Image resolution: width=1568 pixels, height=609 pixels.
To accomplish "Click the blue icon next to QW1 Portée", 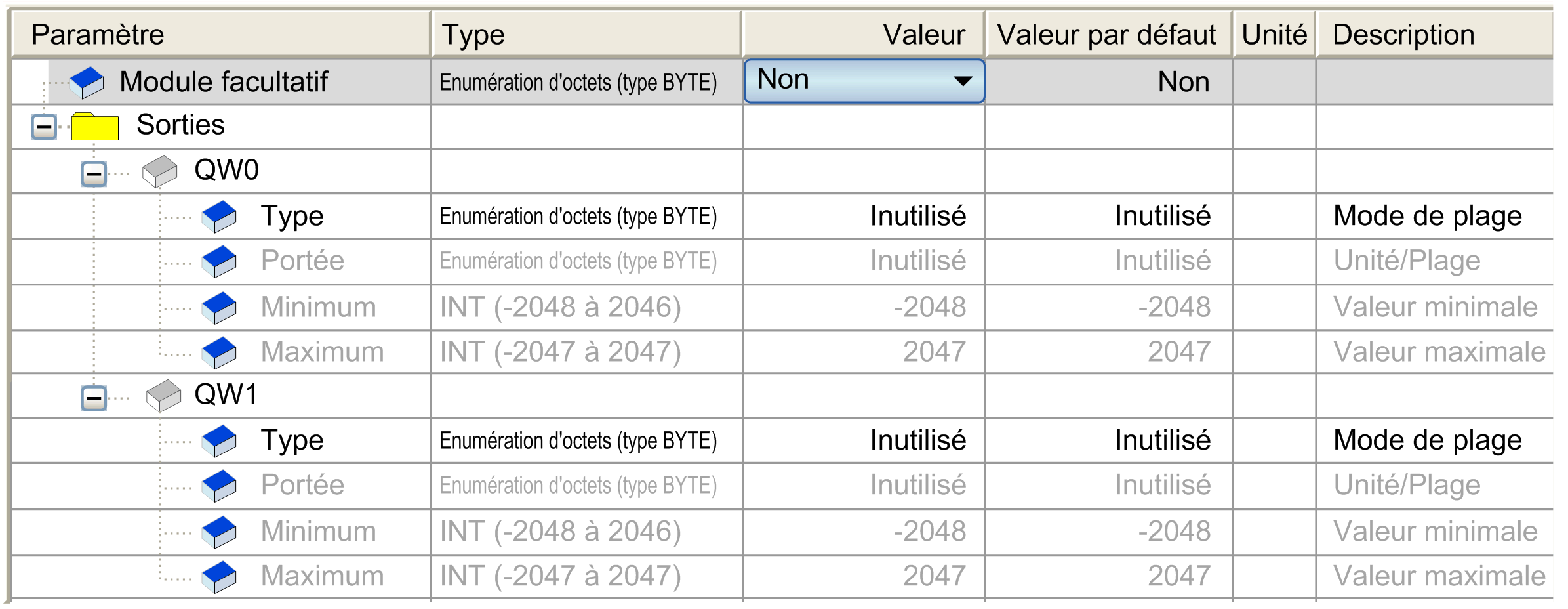I will (219, 485).
